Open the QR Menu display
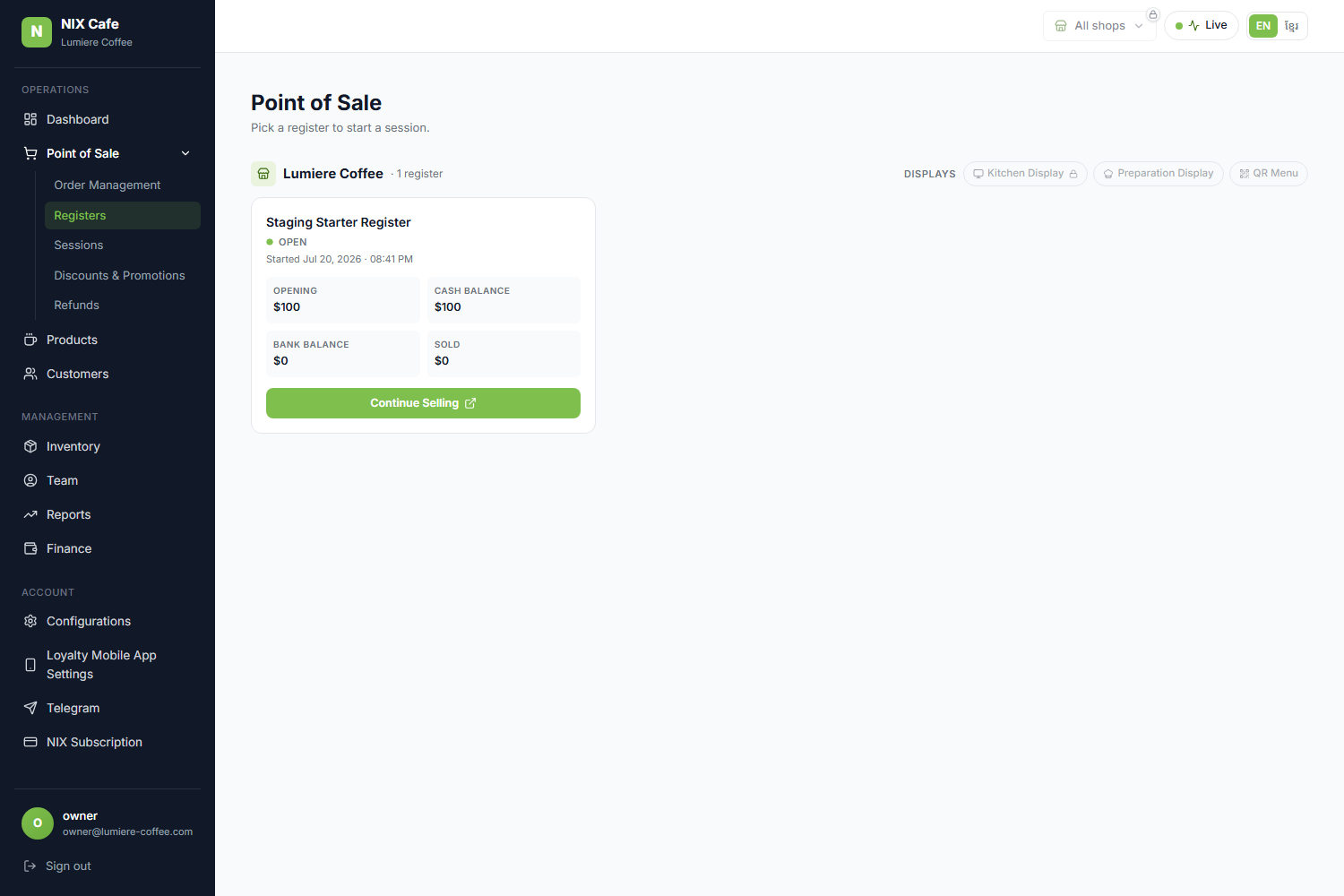The image size is (1344, 896). click(1268, 174)
